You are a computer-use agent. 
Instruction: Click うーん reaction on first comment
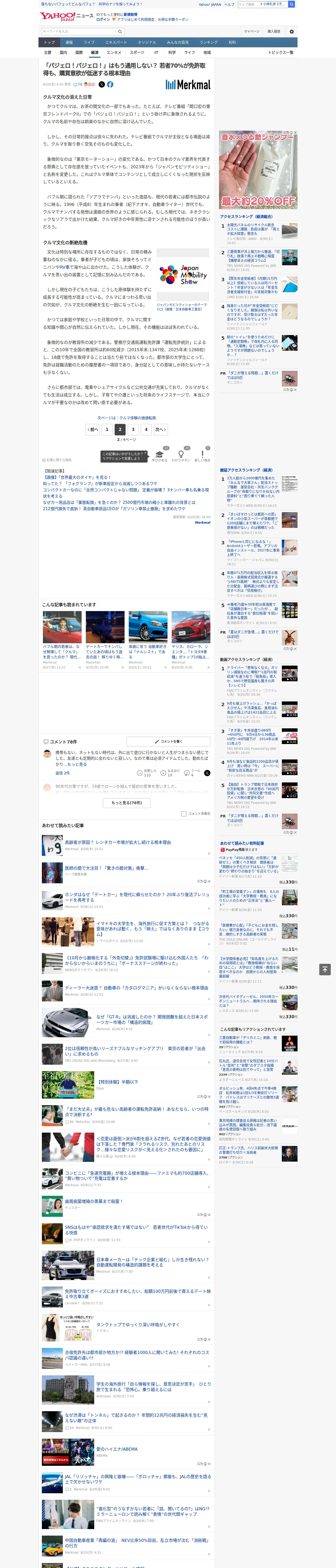193,773
